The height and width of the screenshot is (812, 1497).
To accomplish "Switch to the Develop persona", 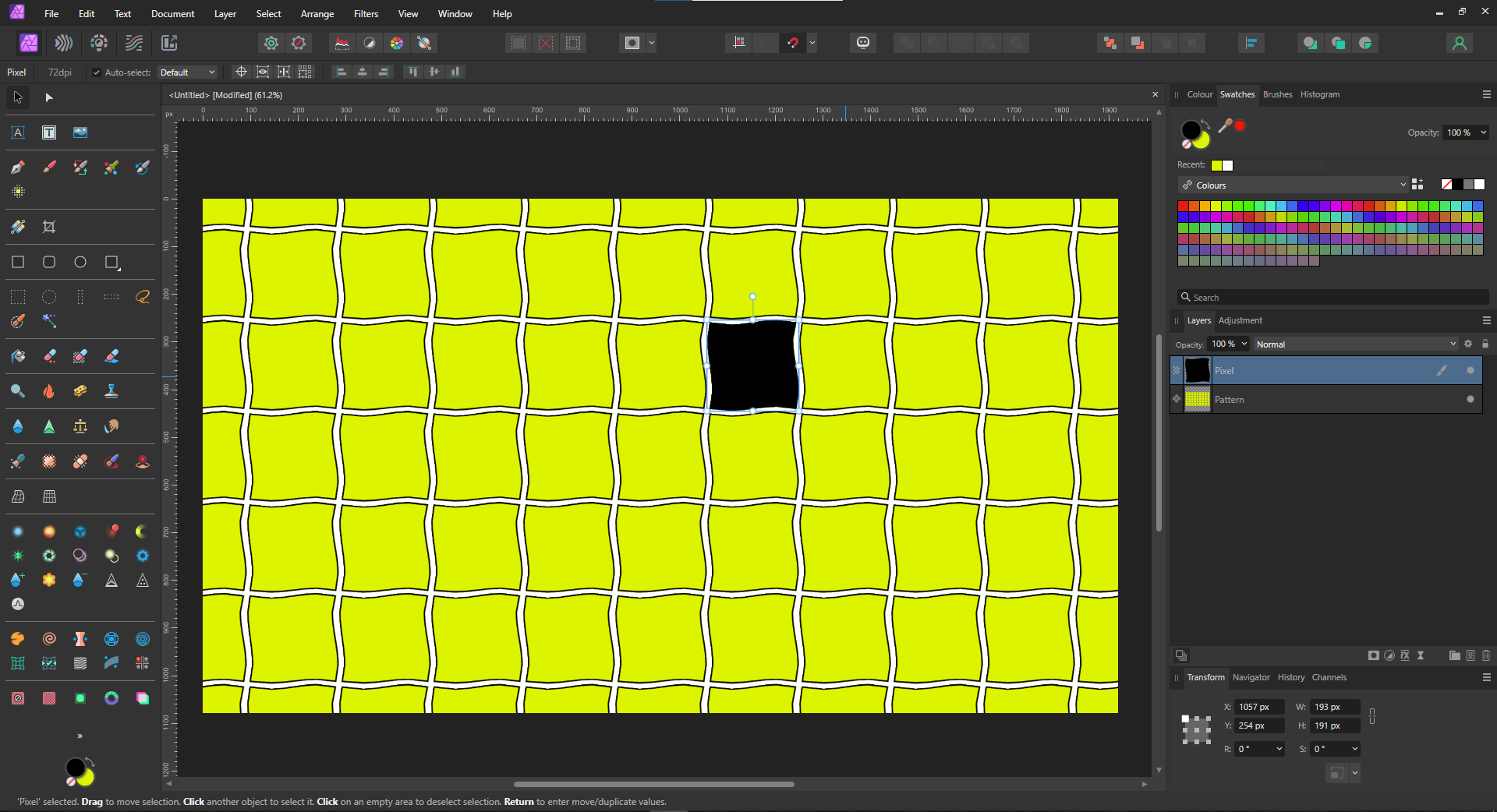I will pos(99,43).
